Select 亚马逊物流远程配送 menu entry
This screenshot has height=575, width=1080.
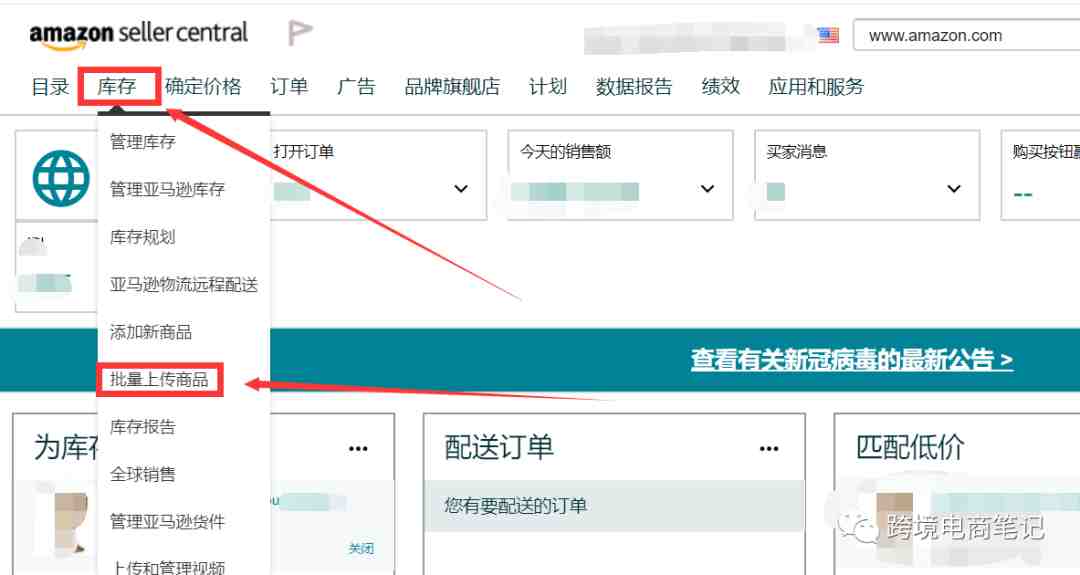(184, 284)
